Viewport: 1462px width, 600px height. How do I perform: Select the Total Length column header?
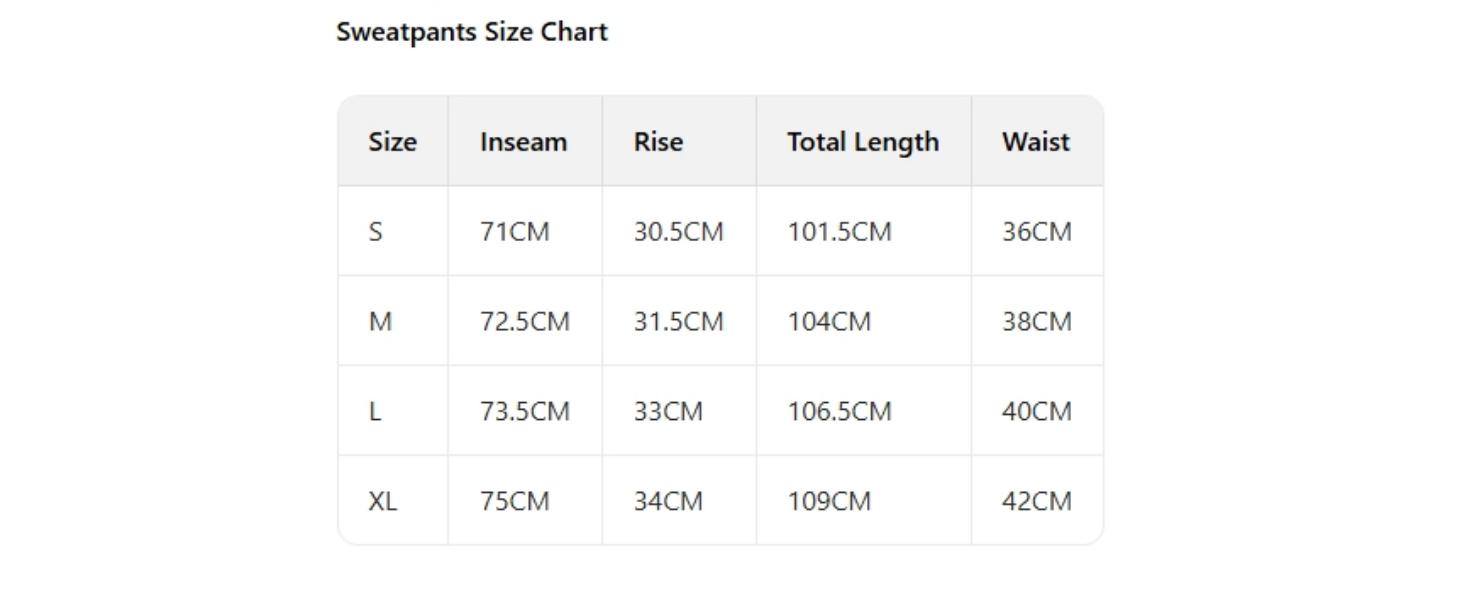862,142
